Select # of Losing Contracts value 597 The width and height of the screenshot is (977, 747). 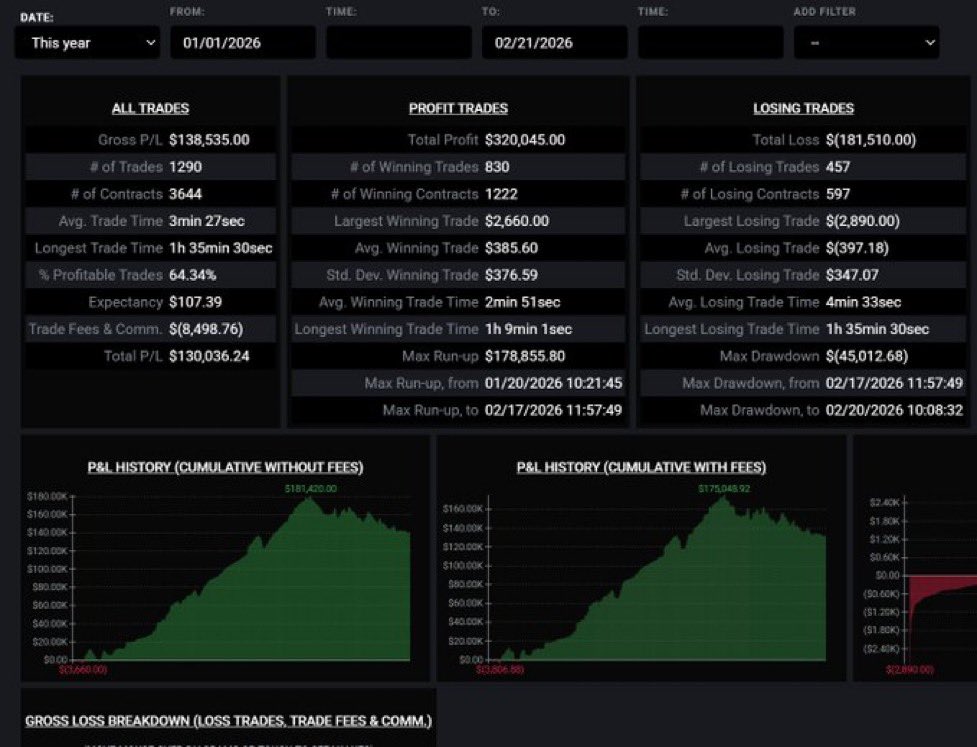(x=838, y=194)
